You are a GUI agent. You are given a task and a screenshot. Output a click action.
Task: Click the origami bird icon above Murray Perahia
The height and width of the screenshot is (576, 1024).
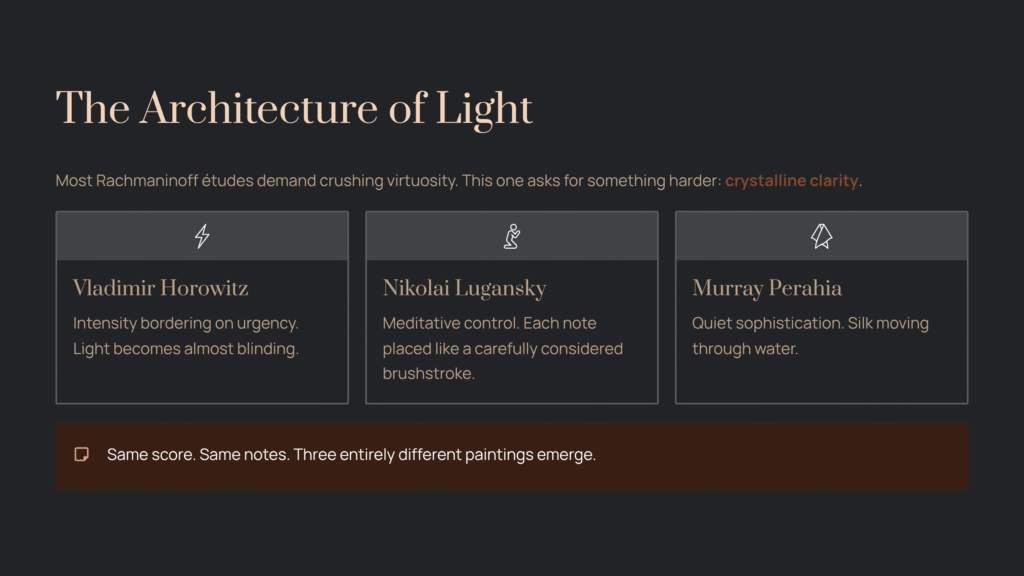pyautogui.click(x=821, y=236)
